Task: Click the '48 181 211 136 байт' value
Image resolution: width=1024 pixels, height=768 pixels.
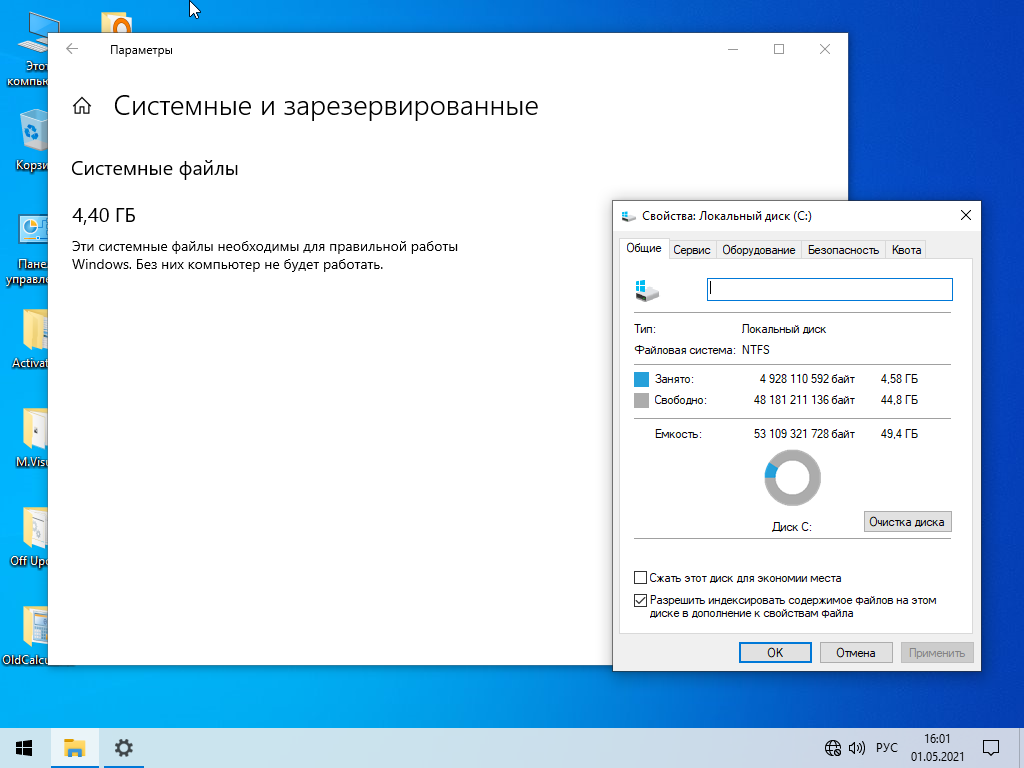Action: pyautogui.click(x=804, y=400)
